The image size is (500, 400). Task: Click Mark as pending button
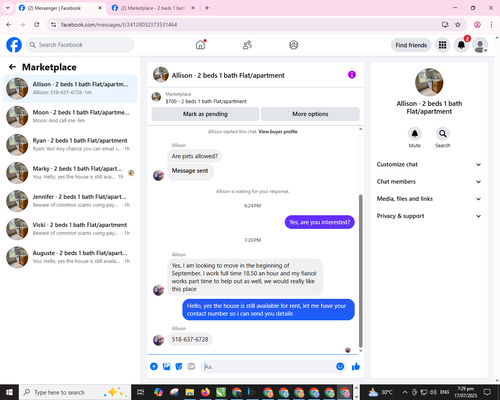205,114
